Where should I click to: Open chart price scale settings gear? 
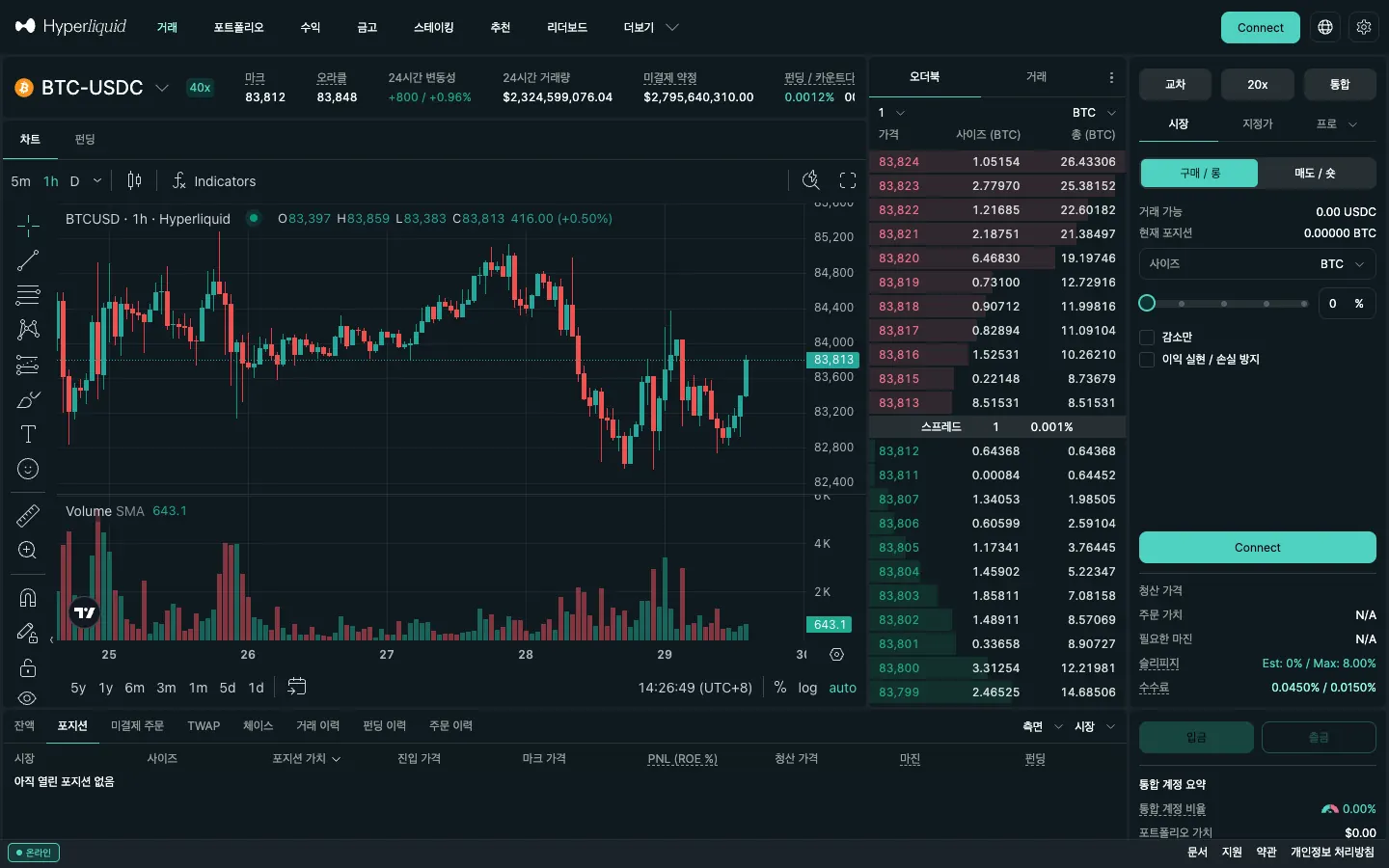click(836, 654)
